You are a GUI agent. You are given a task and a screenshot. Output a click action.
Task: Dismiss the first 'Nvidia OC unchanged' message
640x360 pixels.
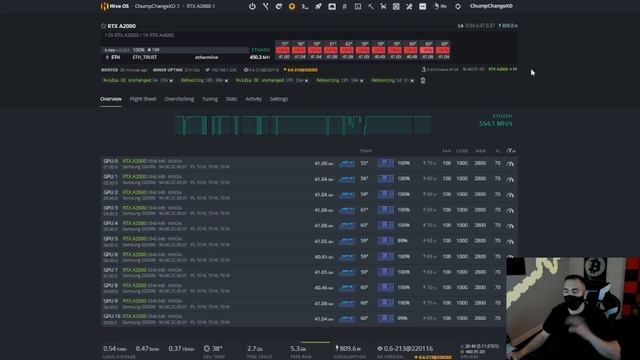coord(171,81)
